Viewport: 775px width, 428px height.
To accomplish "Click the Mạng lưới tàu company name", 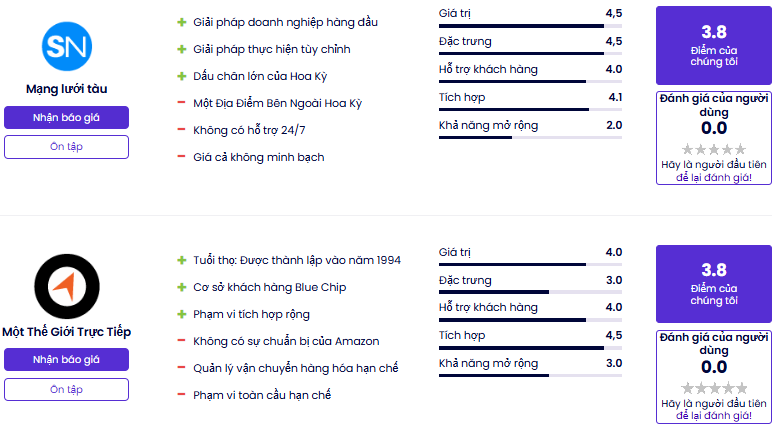I will [67, 89].
